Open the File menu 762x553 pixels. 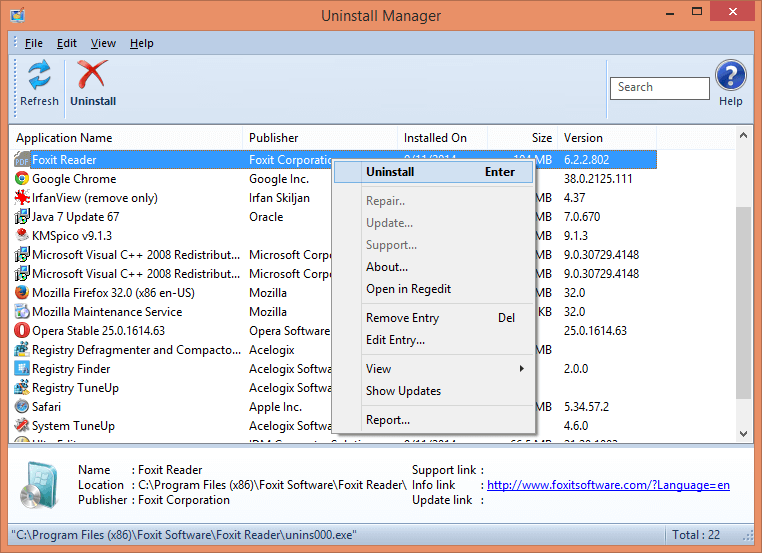pos(34,43)
